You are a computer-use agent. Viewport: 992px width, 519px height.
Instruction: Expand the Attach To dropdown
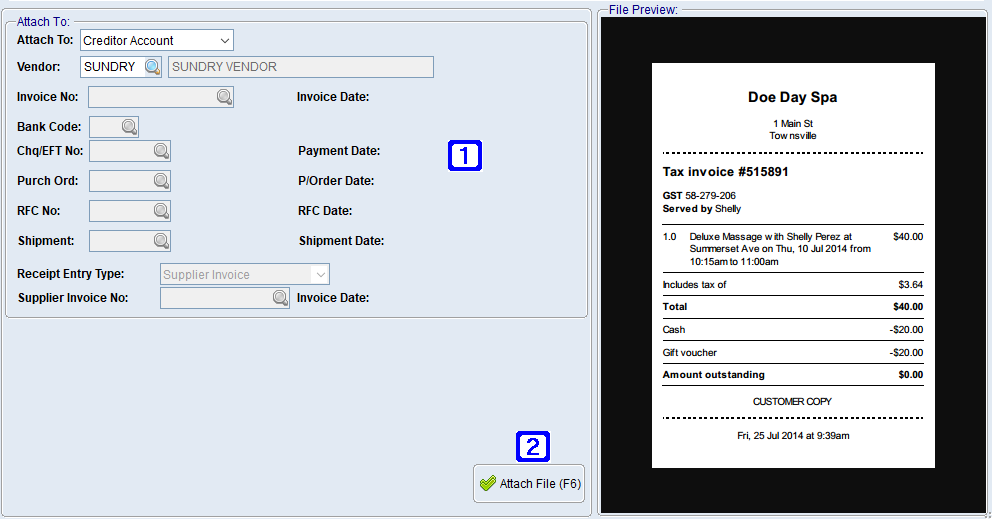(225, 41)
